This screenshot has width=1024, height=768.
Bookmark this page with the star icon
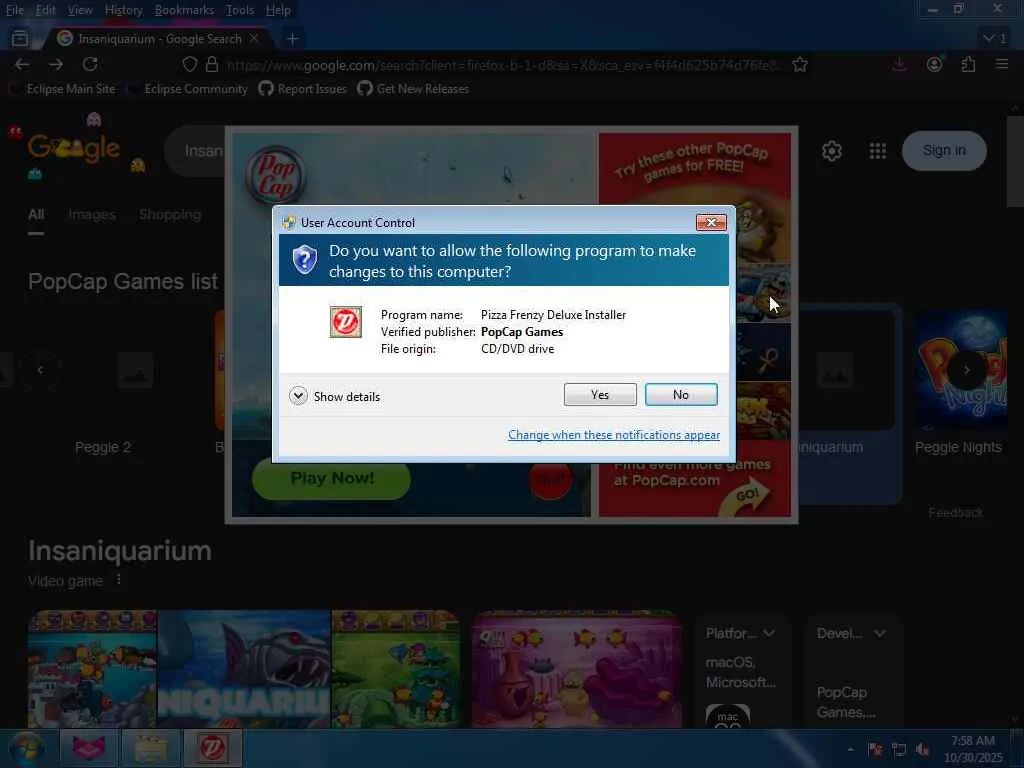point(800,64)
